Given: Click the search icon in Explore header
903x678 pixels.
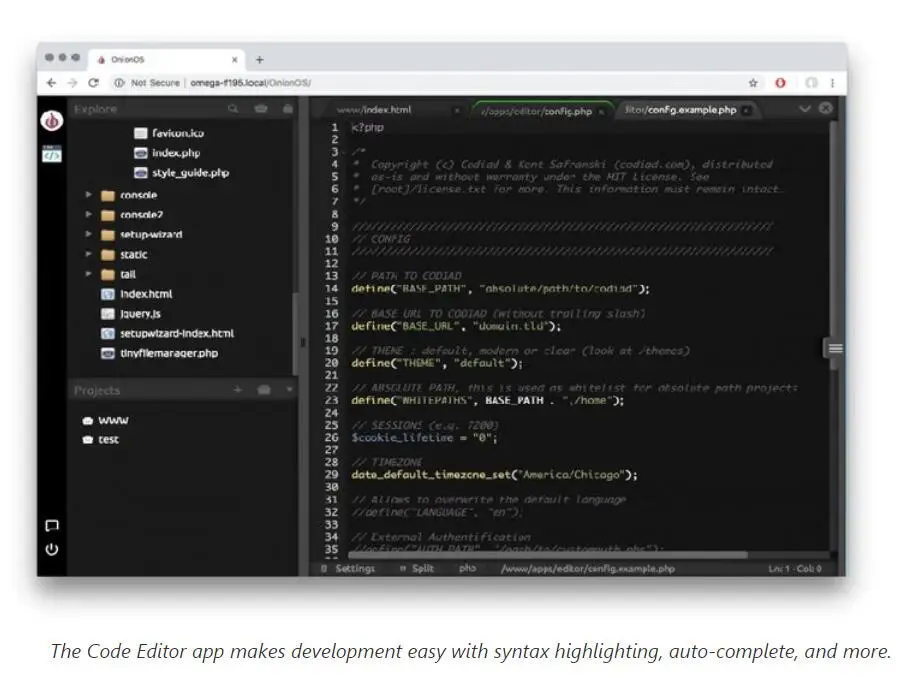Looking at the screenshot, I should (233, 108).
